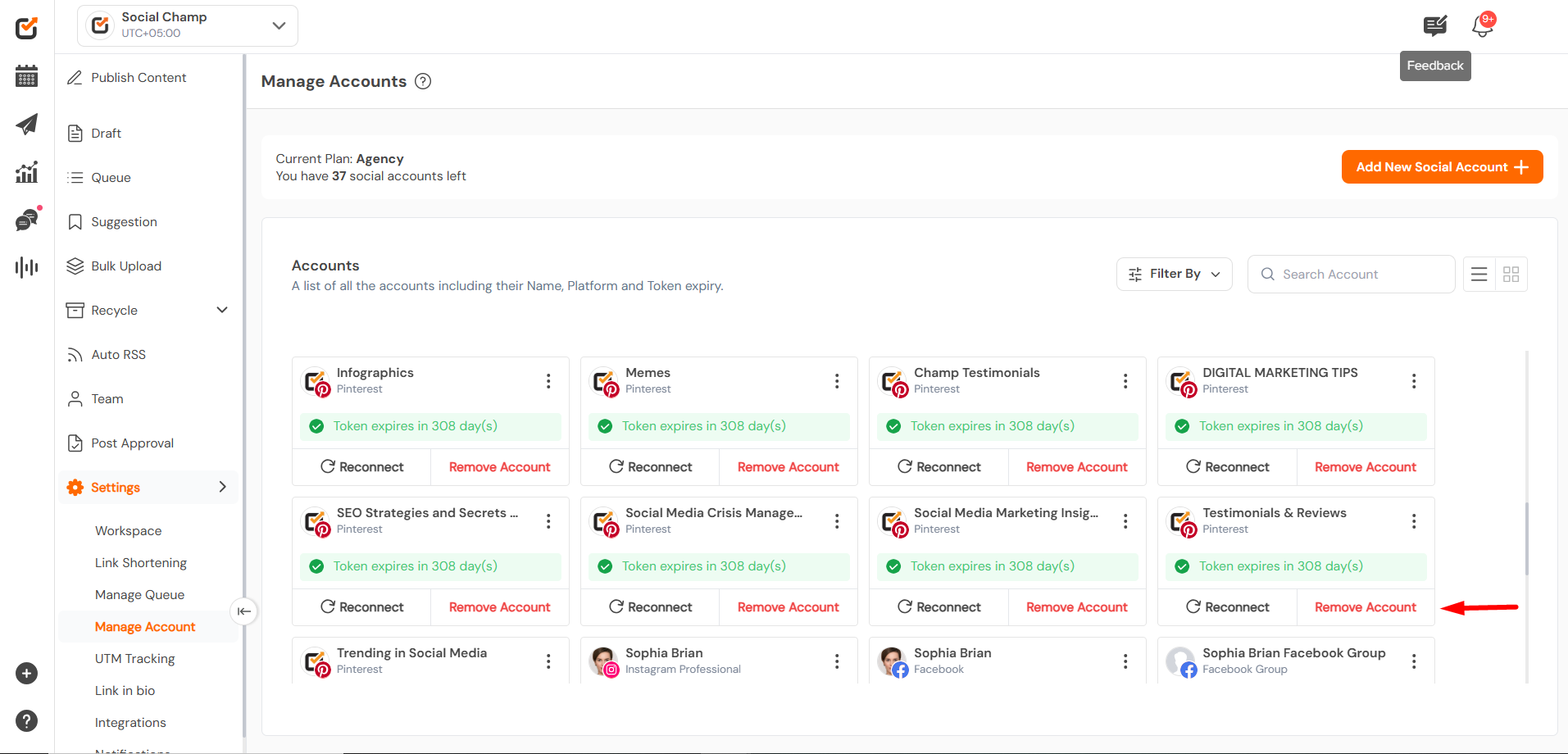Screen dimensions: 1568x754
Task: Select Manage Account settings item
Action: click(x=145, y=626)
